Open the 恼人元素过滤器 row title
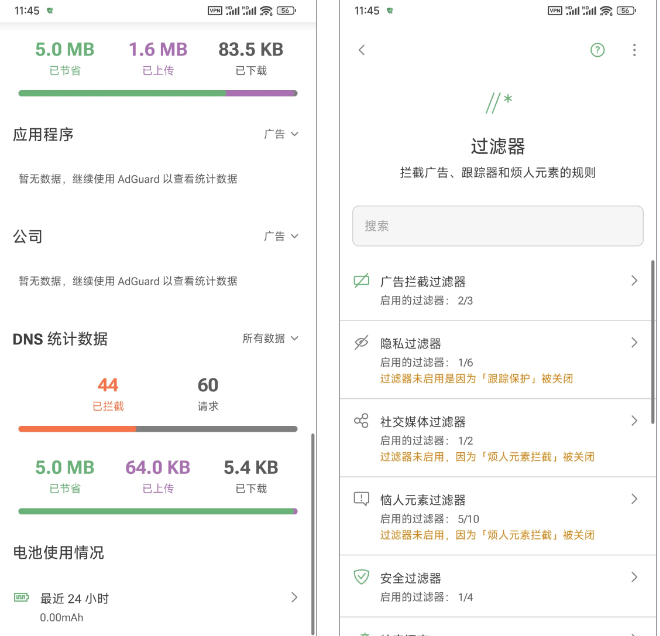This screenshot has height=636, width=660. coord(423,500)
